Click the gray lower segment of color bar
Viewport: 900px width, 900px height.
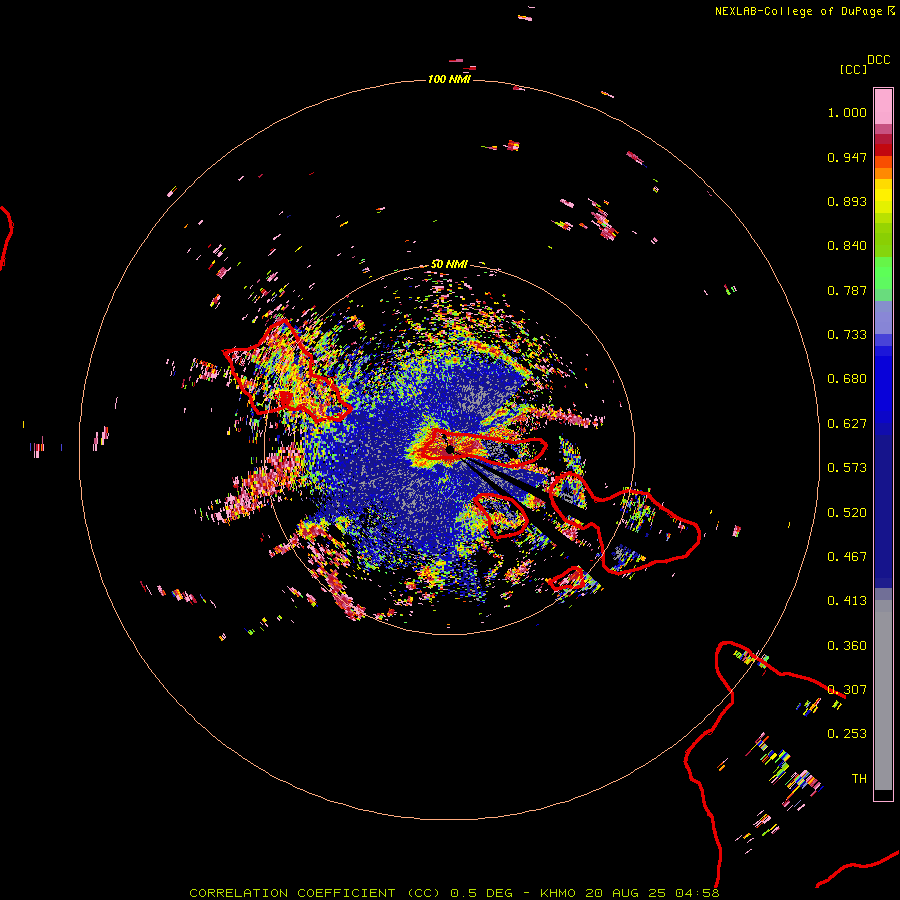883,695
